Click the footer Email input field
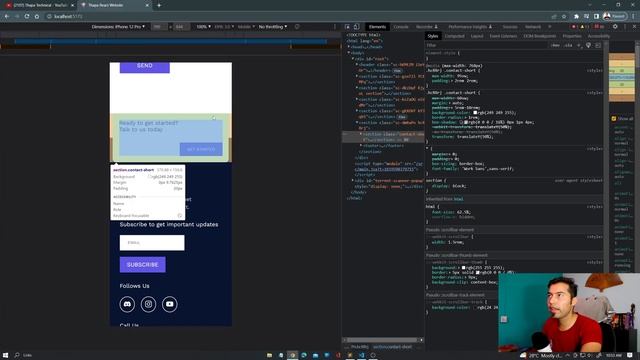Image resolution: width=640 pixels, height=360 pixels. [152, 242]
